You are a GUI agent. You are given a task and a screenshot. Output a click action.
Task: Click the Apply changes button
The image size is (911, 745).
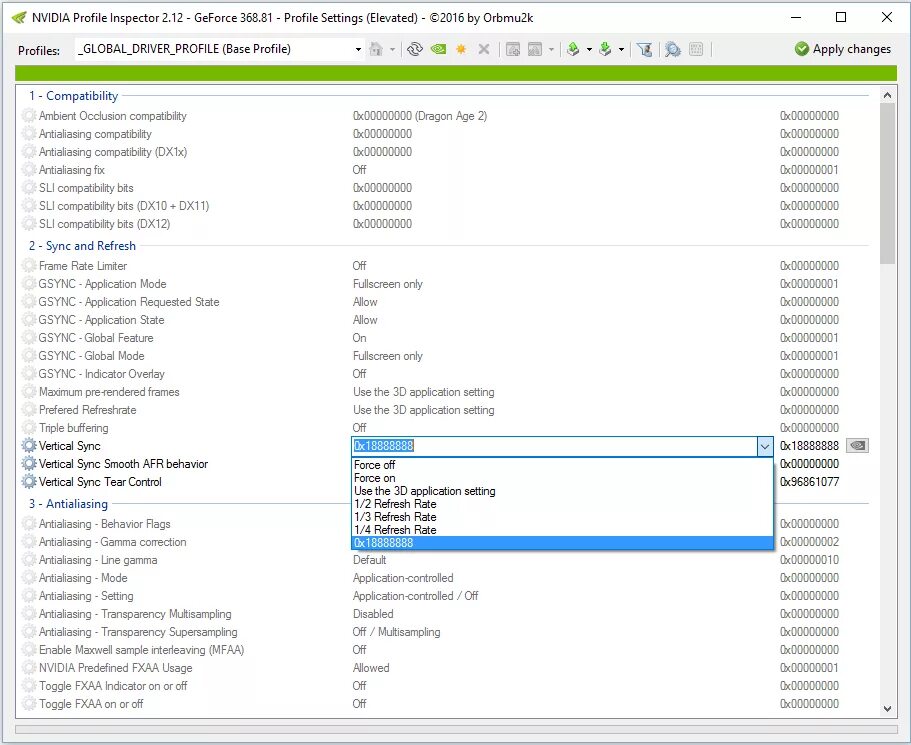pyautogui.click(x=842, y=49)
